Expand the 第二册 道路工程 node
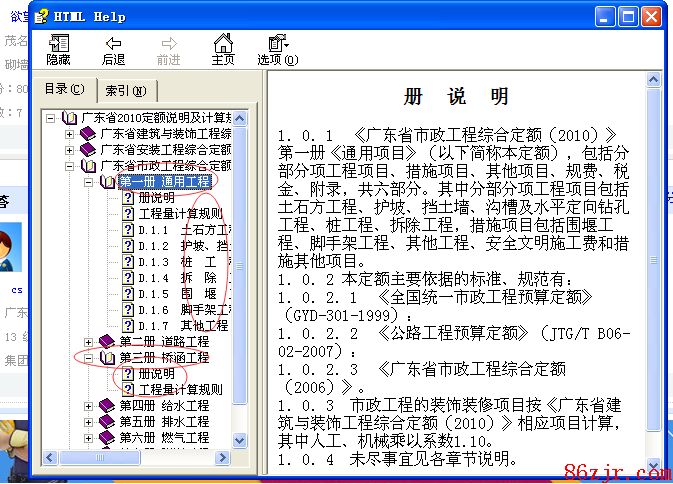This screenshot has width=673, height=484. click(88, 342)
